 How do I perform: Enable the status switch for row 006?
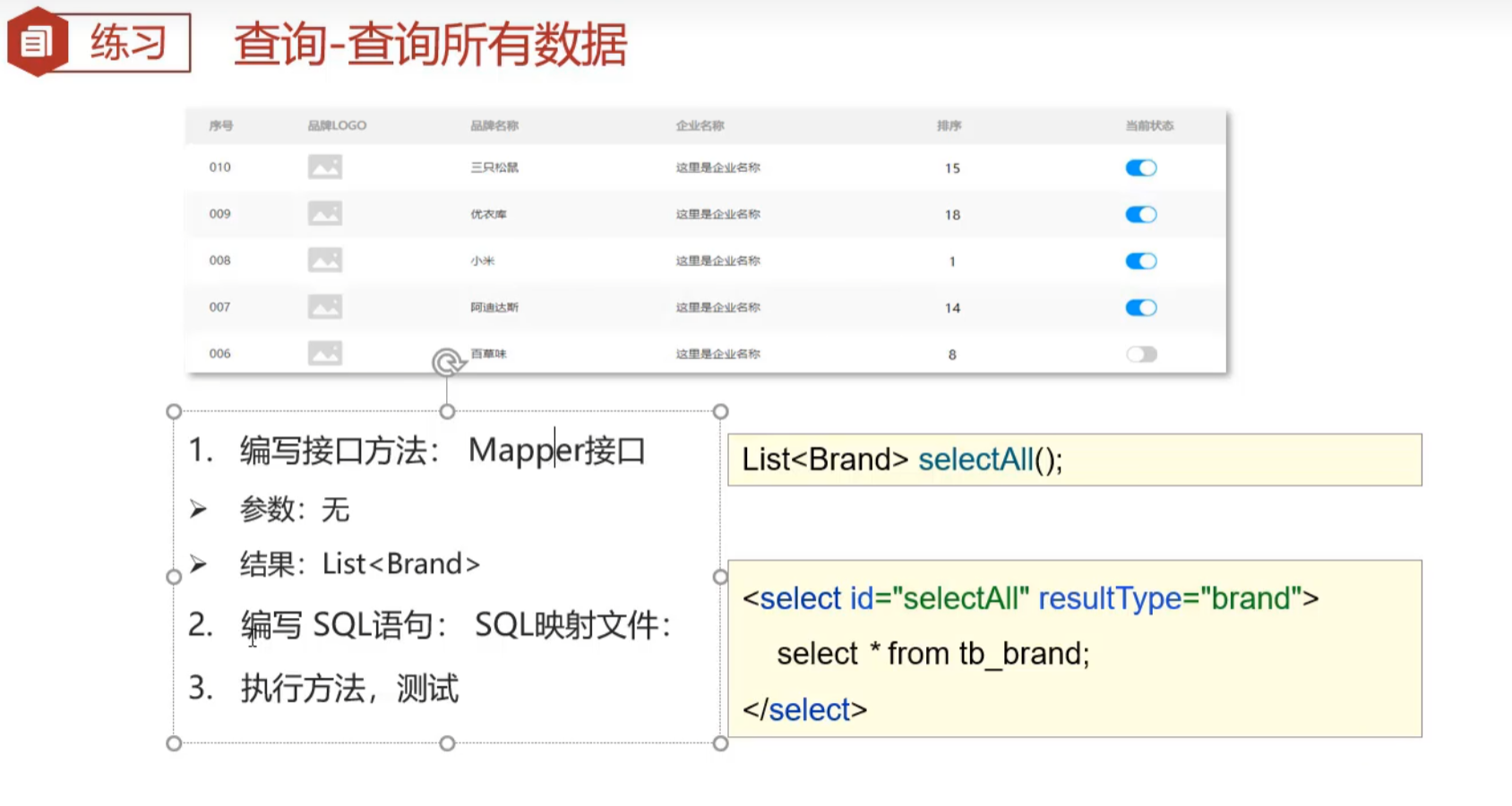(1141, 354)
